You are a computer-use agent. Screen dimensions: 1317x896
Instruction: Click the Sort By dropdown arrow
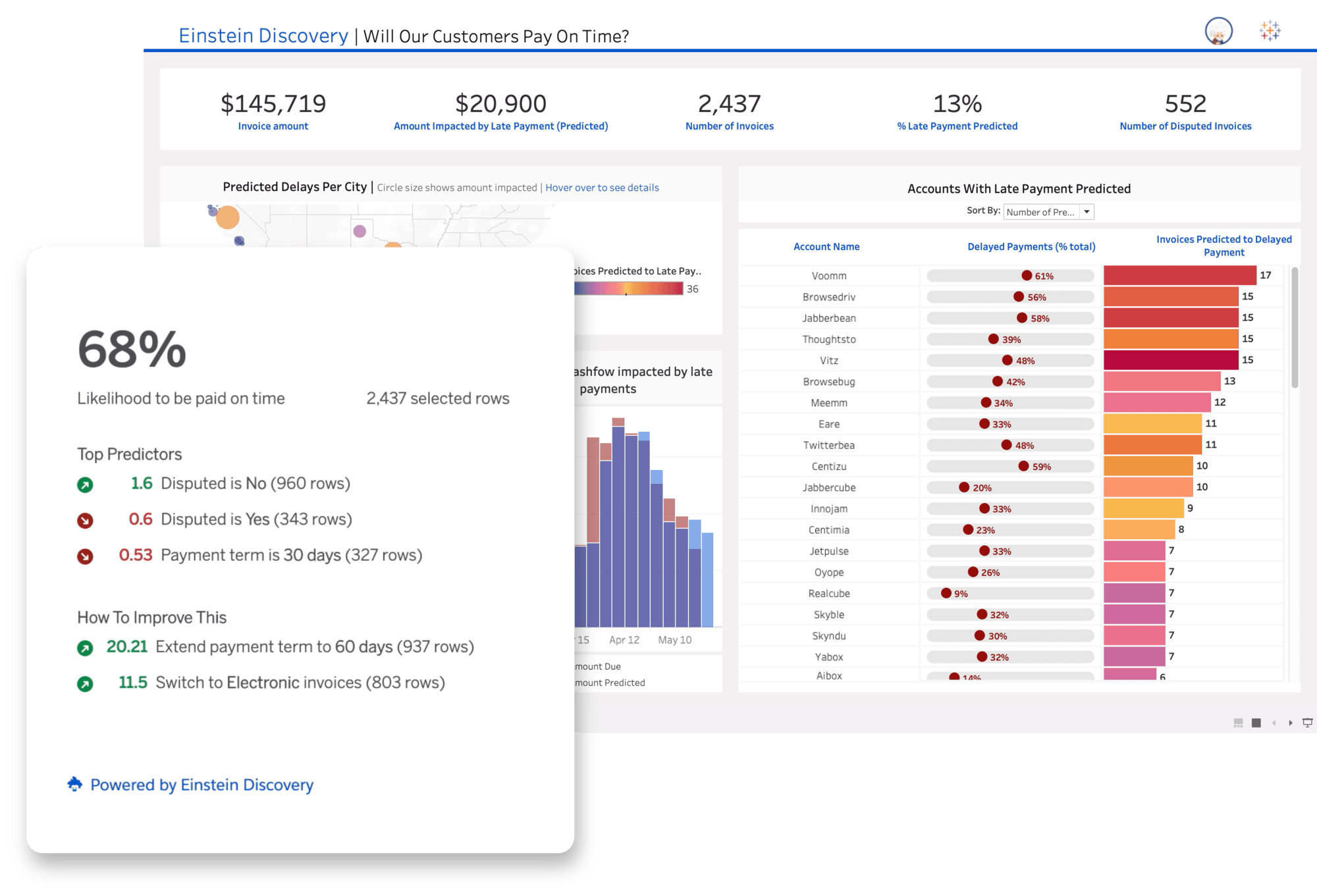point(1087,212)
